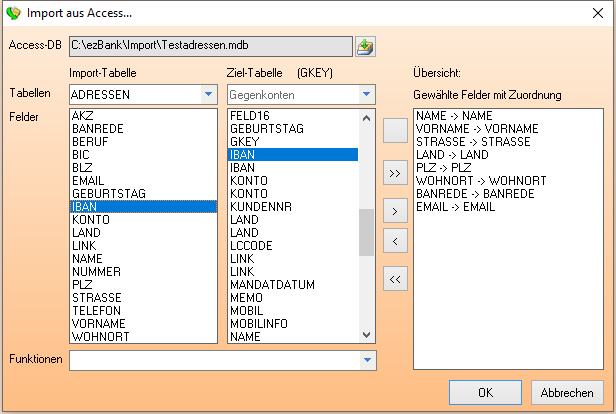Select GEBURTSTAG in the import fields list
Screen dimensions: 616x414
click(x=143, y=194)
